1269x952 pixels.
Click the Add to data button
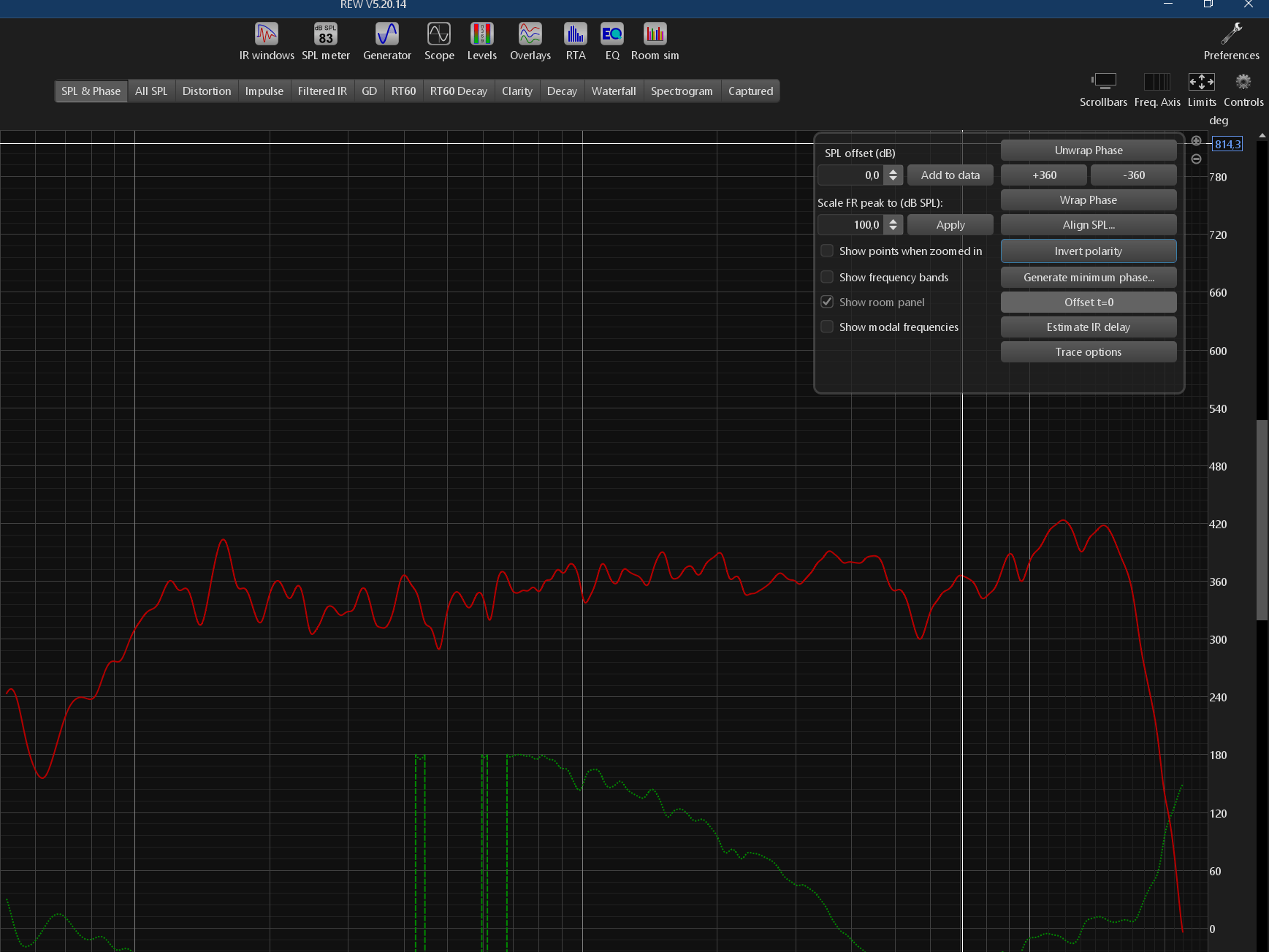950,175
